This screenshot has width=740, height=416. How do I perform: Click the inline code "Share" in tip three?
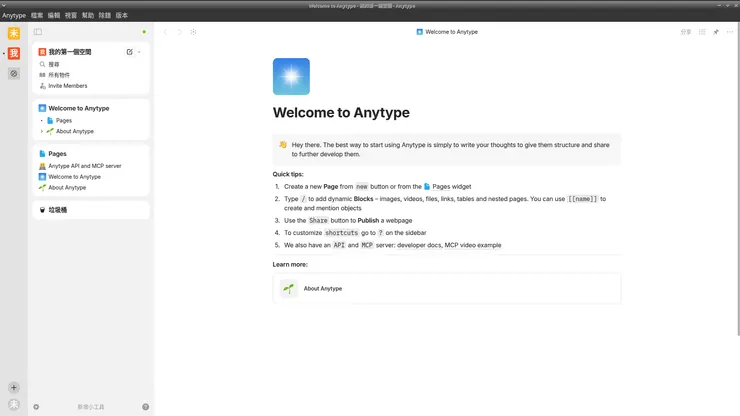(318, 221)
